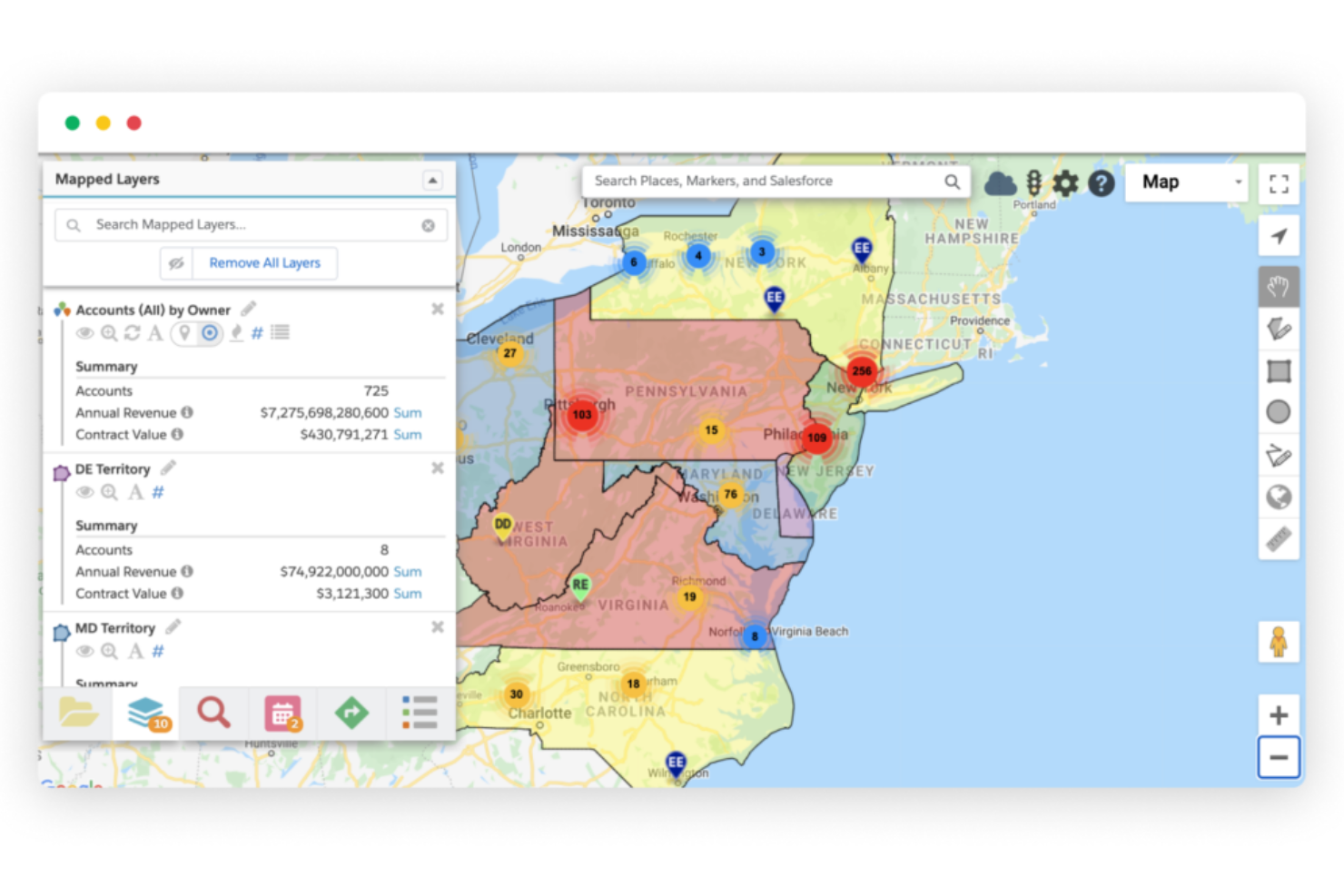Click the red 256 cluster near New York
Image resolution: width=1344 pixels, height=896 pixels.
tap(861, 370)
